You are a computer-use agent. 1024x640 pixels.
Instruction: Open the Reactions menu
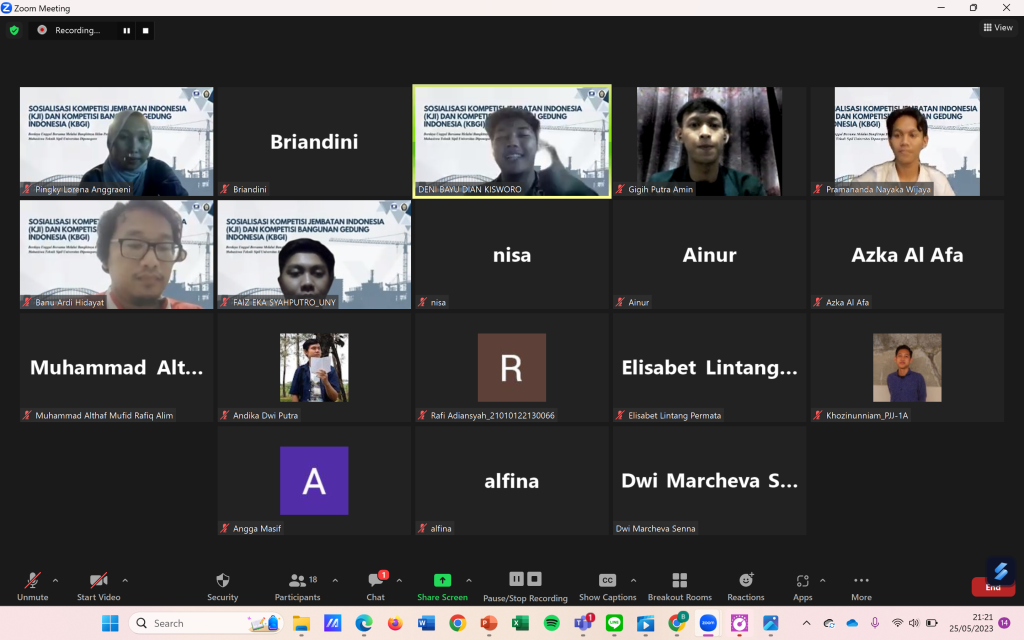745,585
